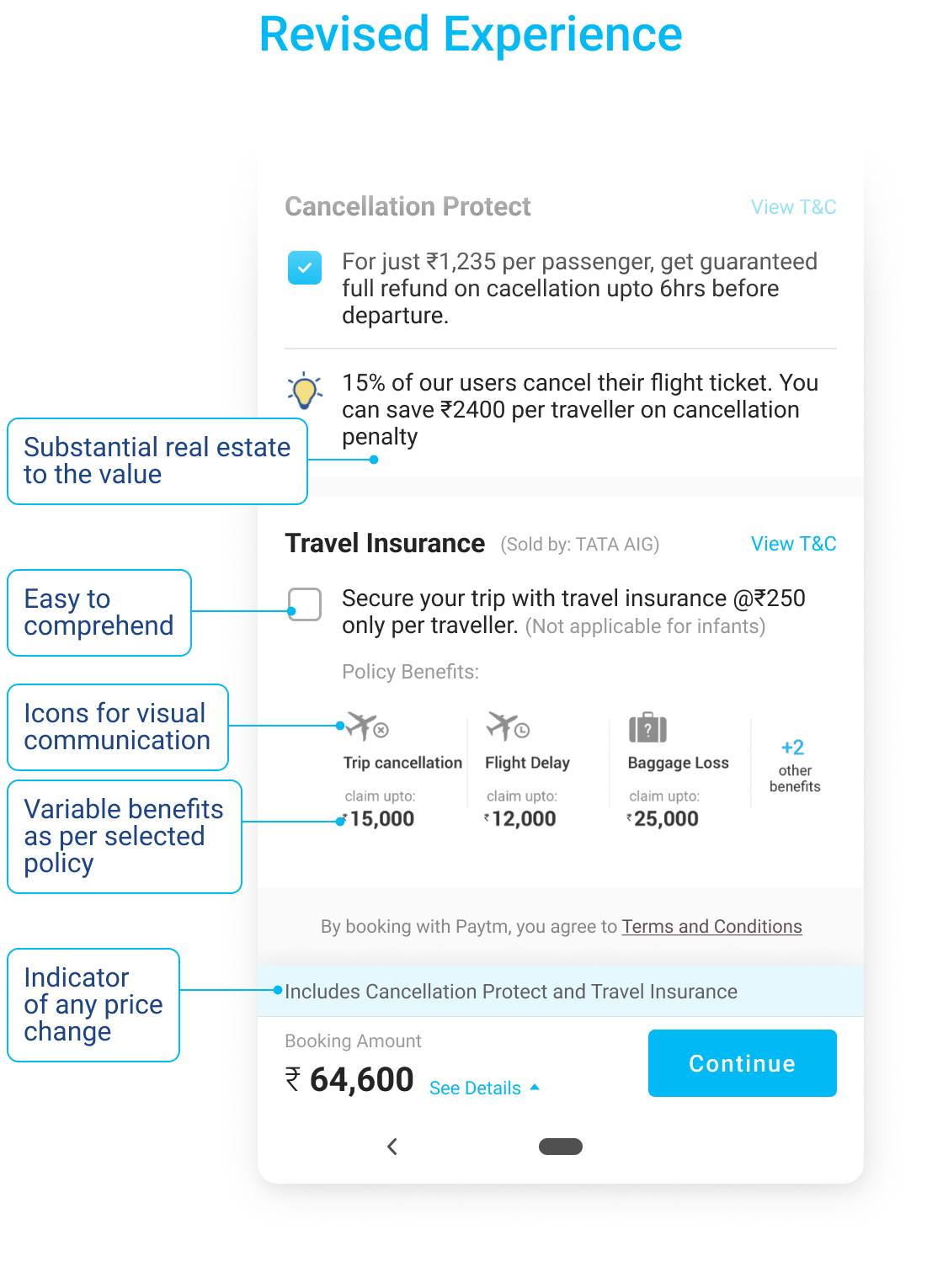The height and width of the screenshot is (1288, 943).
Task: Enable the Travel Insurance checkbox
Action: click(x=305, y=604)
